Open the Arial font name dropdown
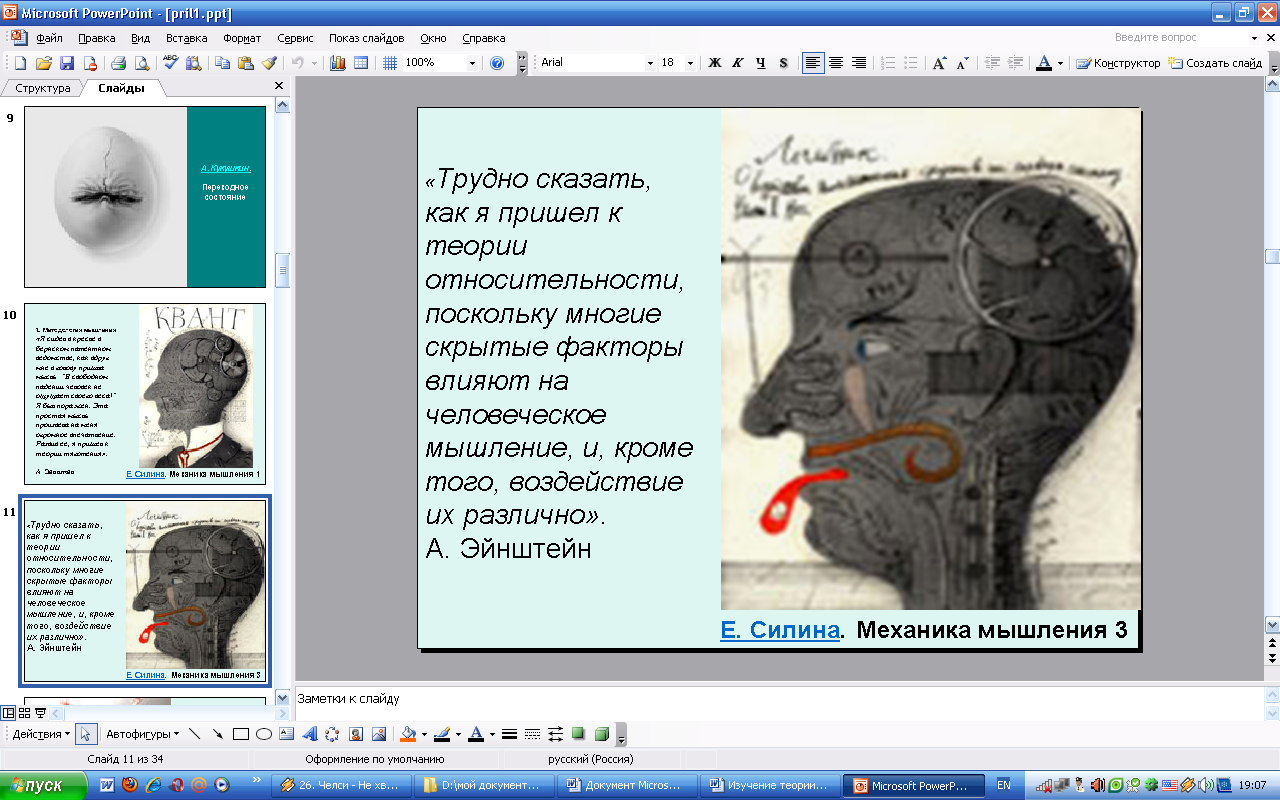Image resolution: width=1280 pixels, height=800 pixels. click(649, 63)
